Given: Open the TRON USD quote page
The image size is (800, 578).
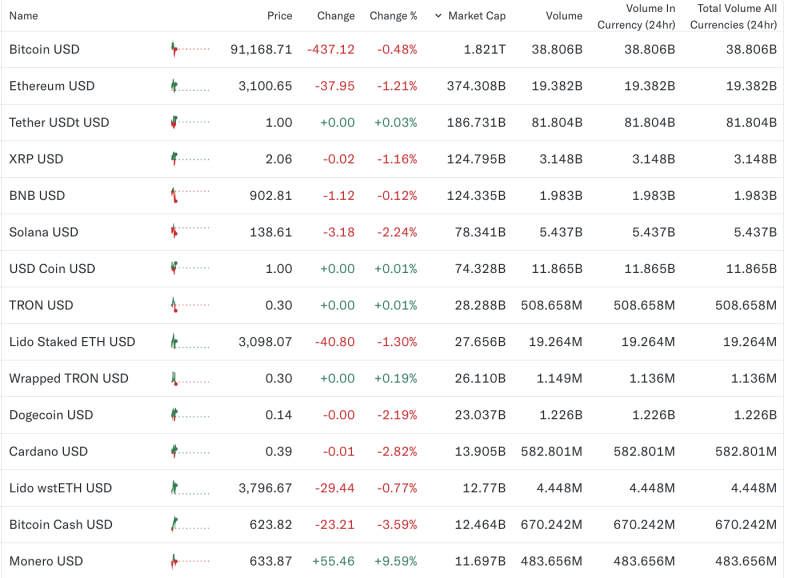Looking at the screenshot, I should click(x=40, y=305).
